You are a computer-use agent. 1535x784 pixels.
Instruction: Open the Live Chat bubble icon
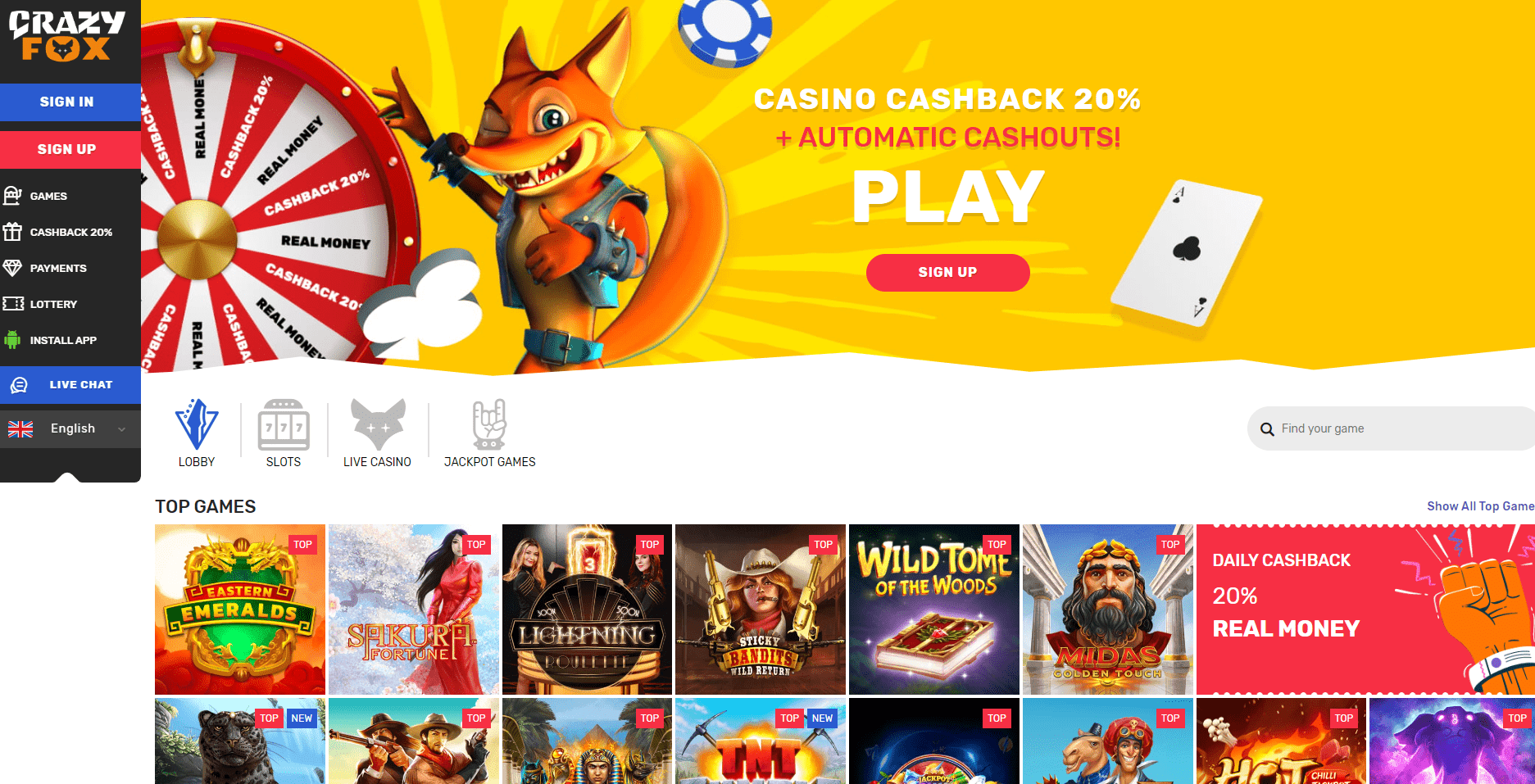pos(20,385)
